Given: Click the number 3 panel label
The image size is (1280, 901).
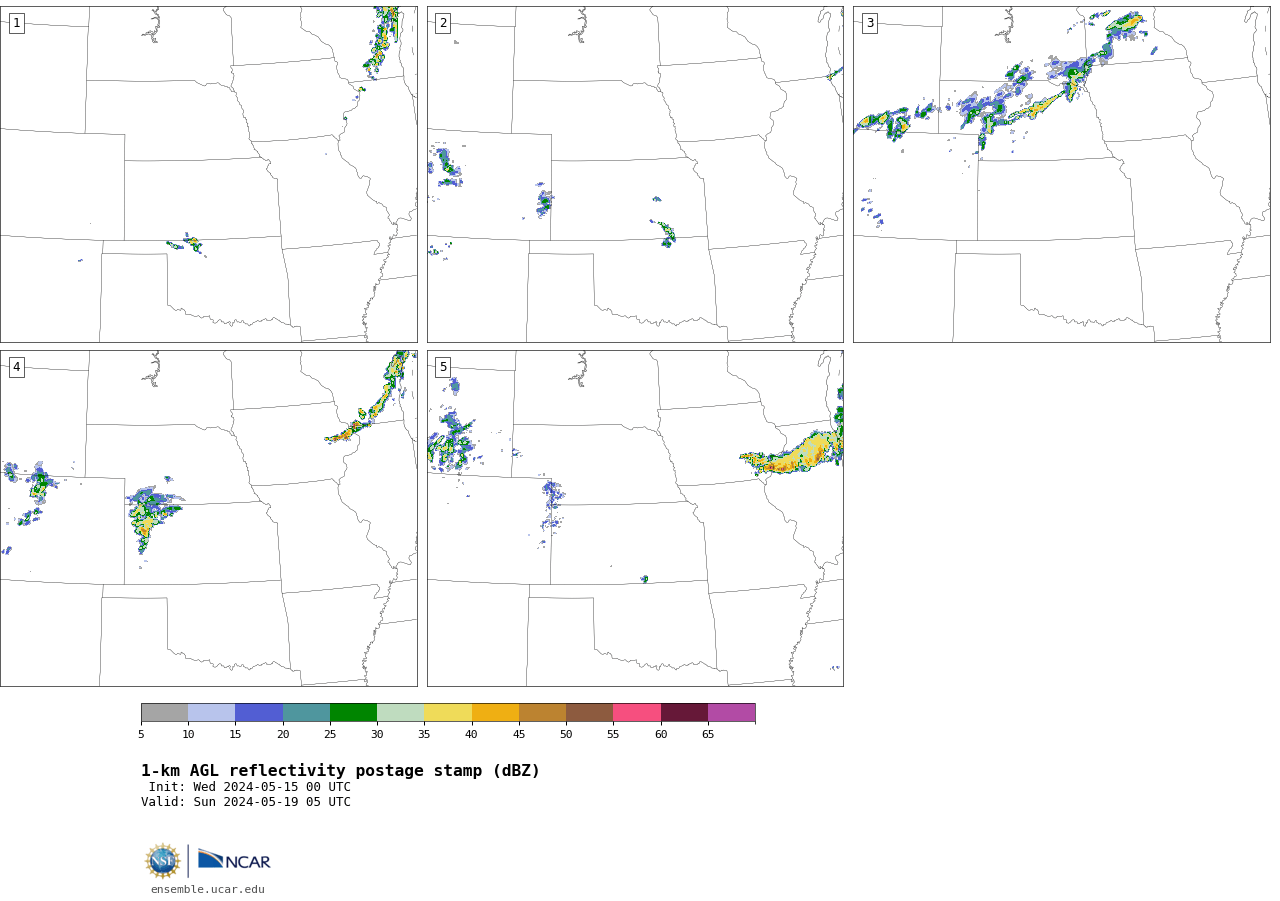Looking at the screenshot, I should [x=869, y=23].
